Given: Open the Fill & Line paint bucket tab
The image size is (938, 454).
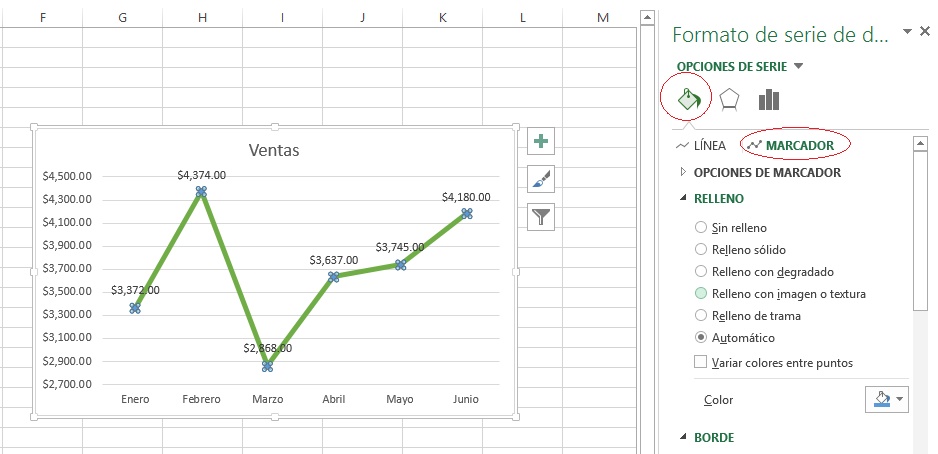Looking at the screenshot, I should 687,99.
